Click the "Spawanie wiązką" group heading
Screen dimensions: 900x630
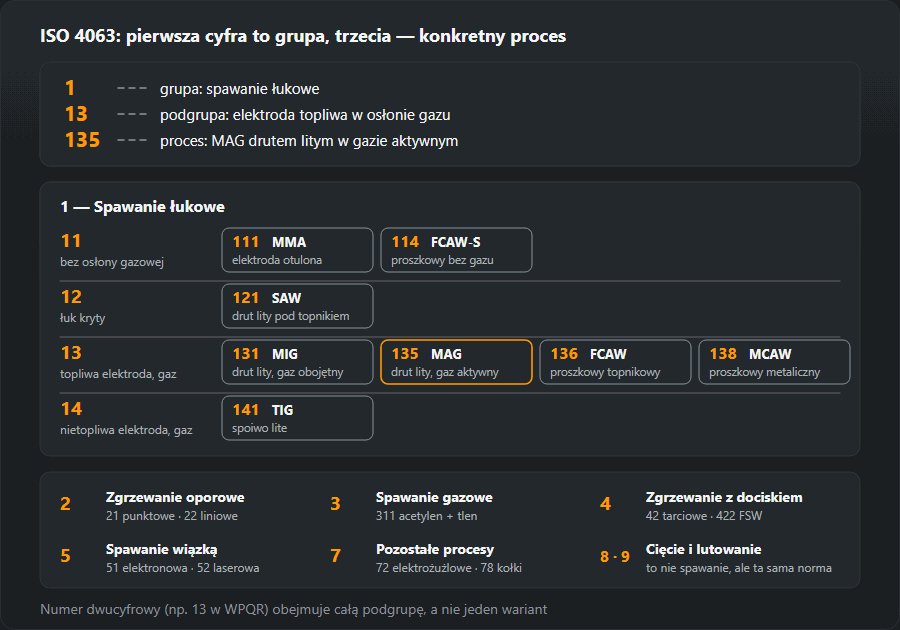[161, 550]
